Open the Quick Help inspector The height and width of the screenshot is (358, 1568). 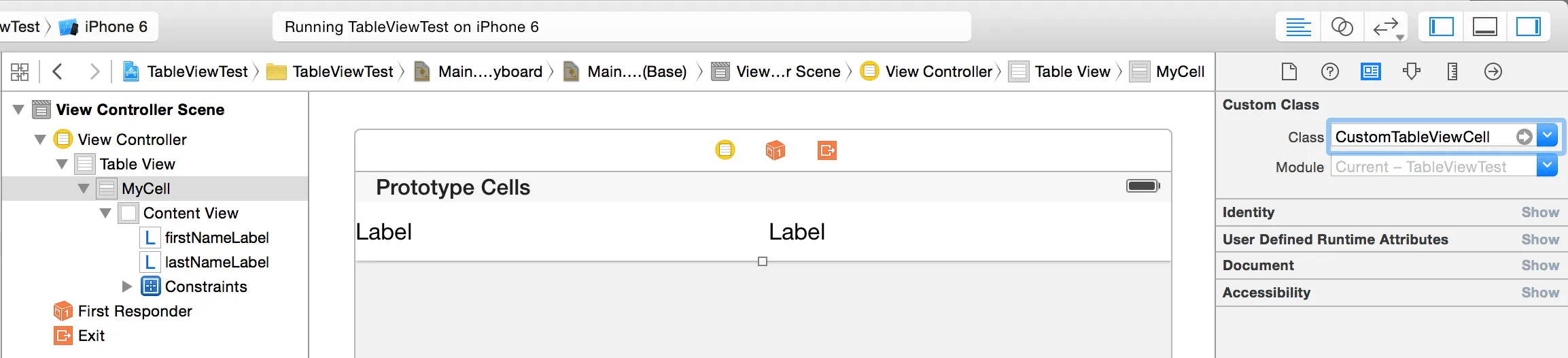(x=1329, y=71)
